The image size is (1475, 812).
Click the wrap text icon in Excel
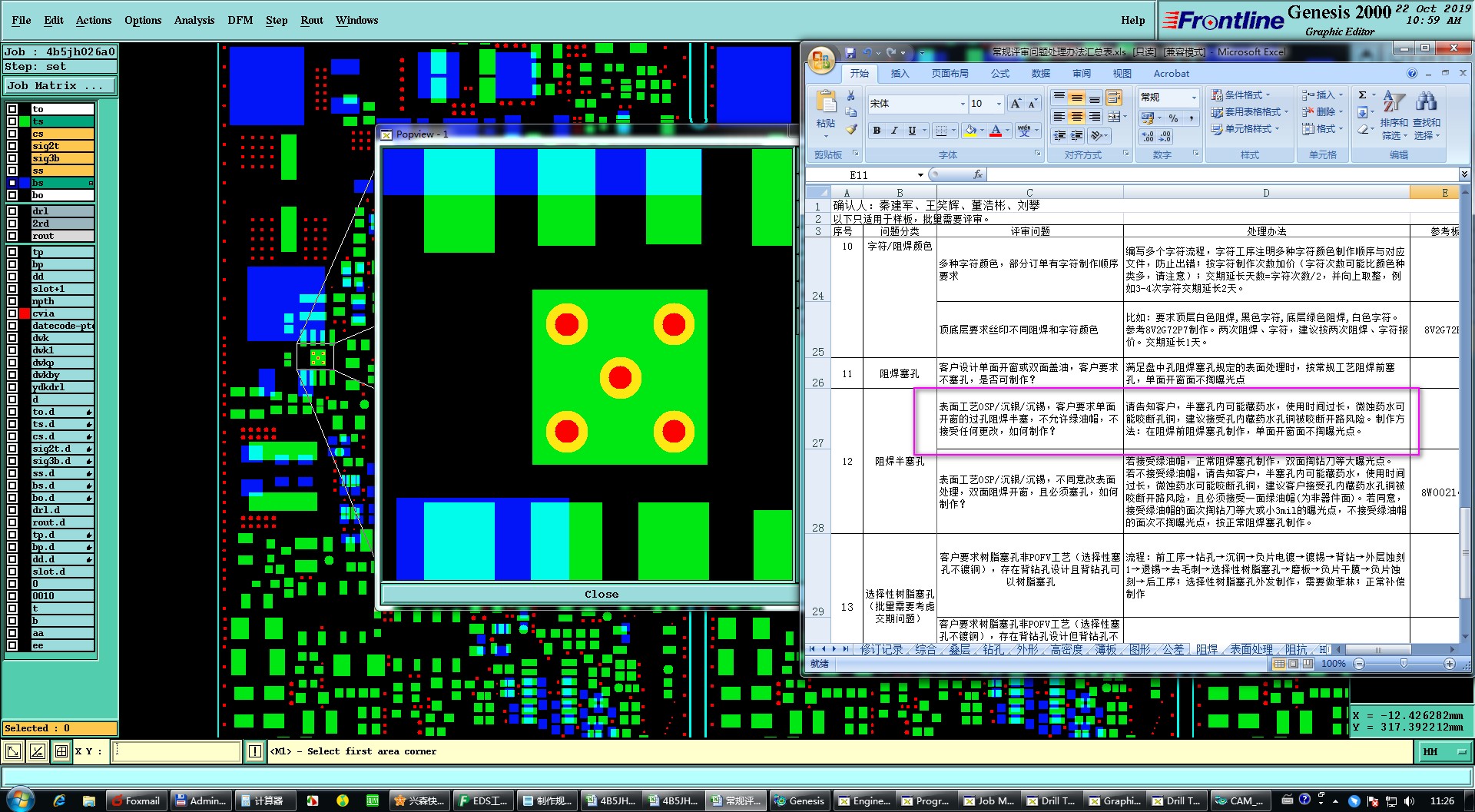click(x=1113, y=98)
